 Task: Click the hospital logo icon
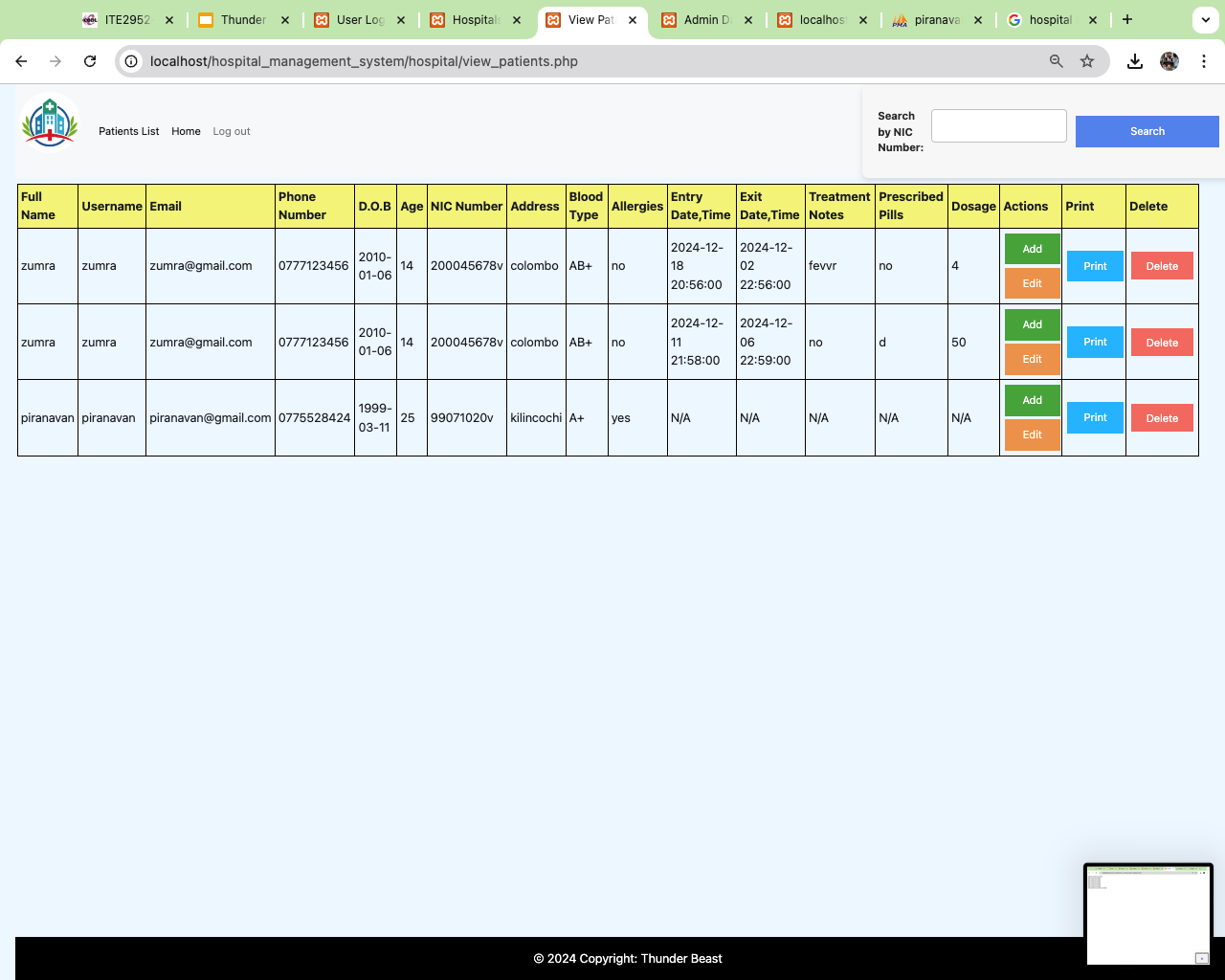coord(50,122)
